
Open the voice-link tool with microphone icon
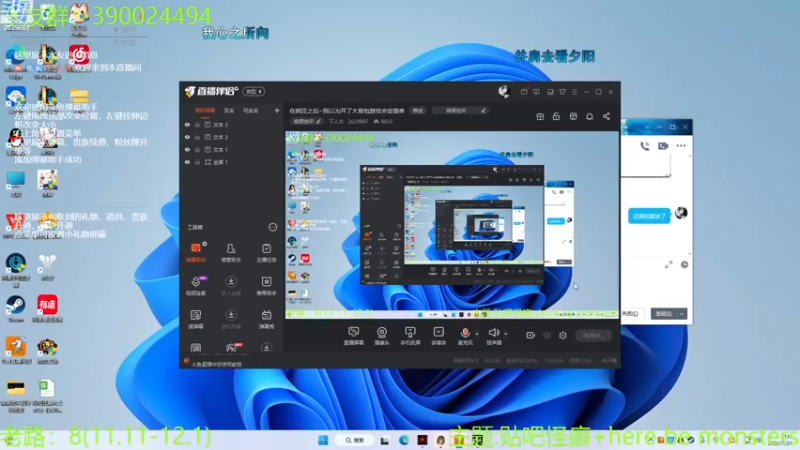coord(196,286)
